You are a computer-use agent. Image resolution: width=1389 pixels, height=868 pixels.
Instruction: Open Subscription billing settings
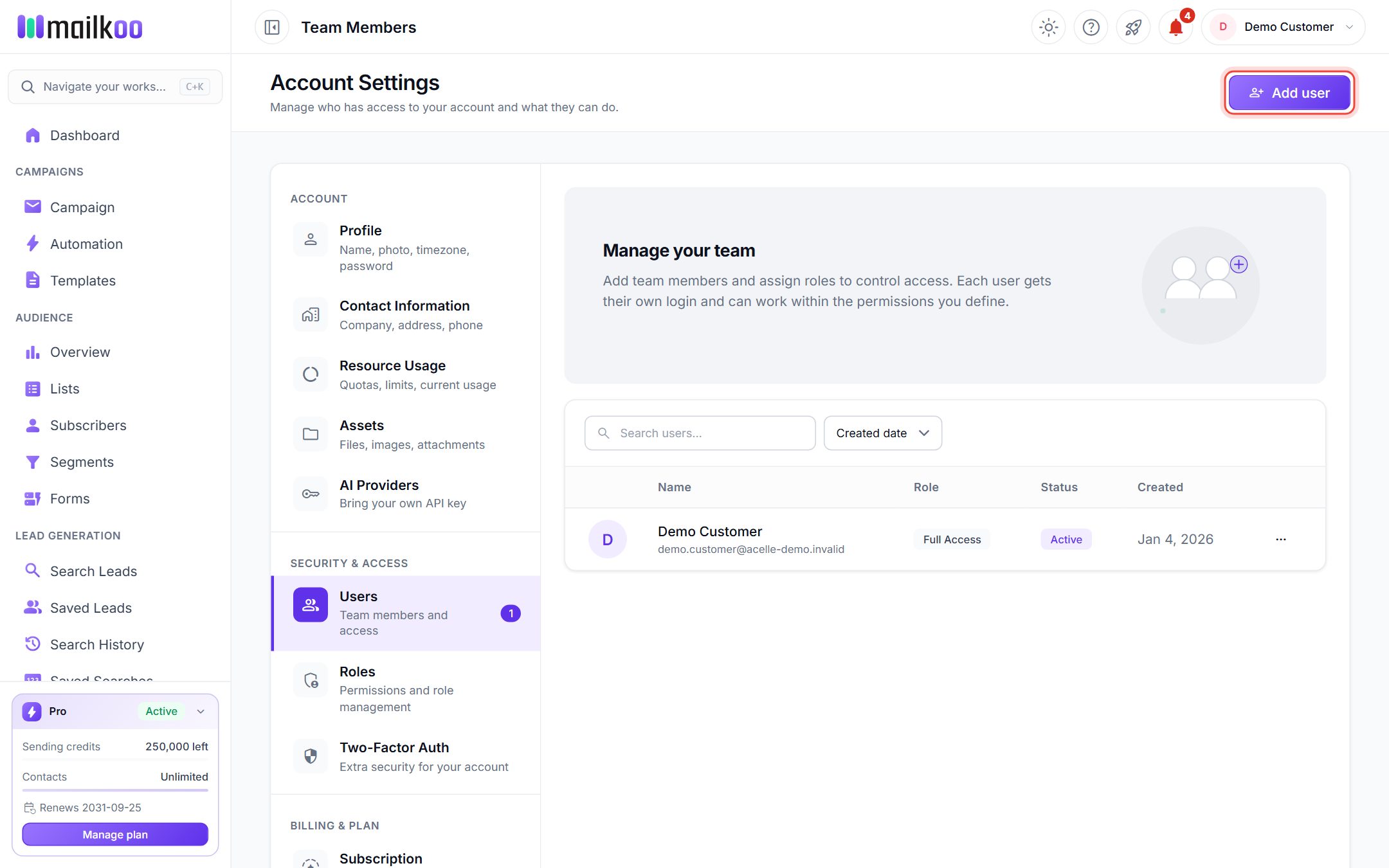click(x=406, y=858)
